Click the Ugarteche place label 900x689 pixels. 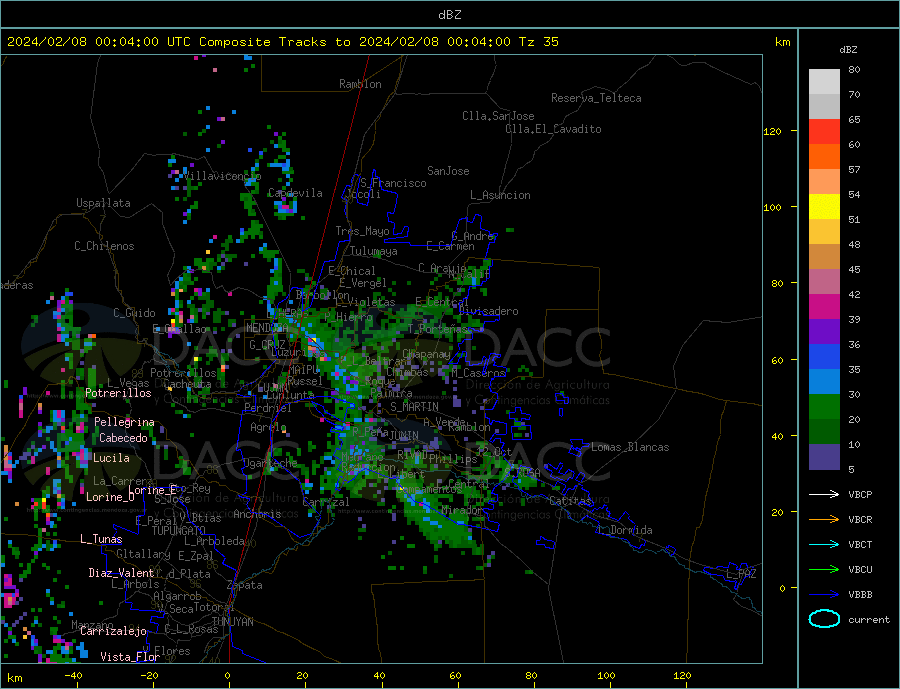pyautogui.click(x=271, y=463)
